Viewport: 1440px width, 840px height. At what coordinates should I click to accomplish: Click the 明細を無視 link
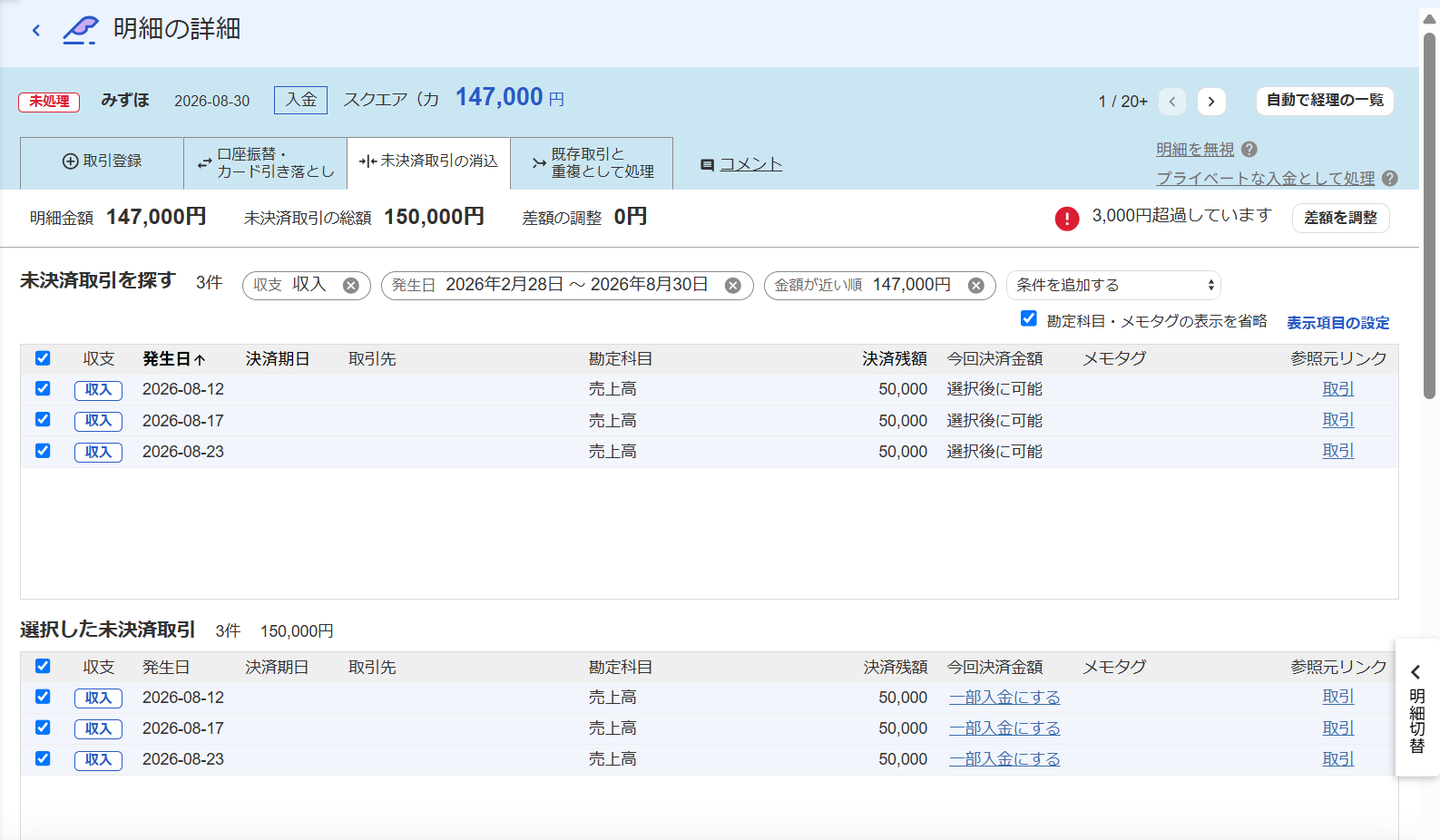point(1195,150)
